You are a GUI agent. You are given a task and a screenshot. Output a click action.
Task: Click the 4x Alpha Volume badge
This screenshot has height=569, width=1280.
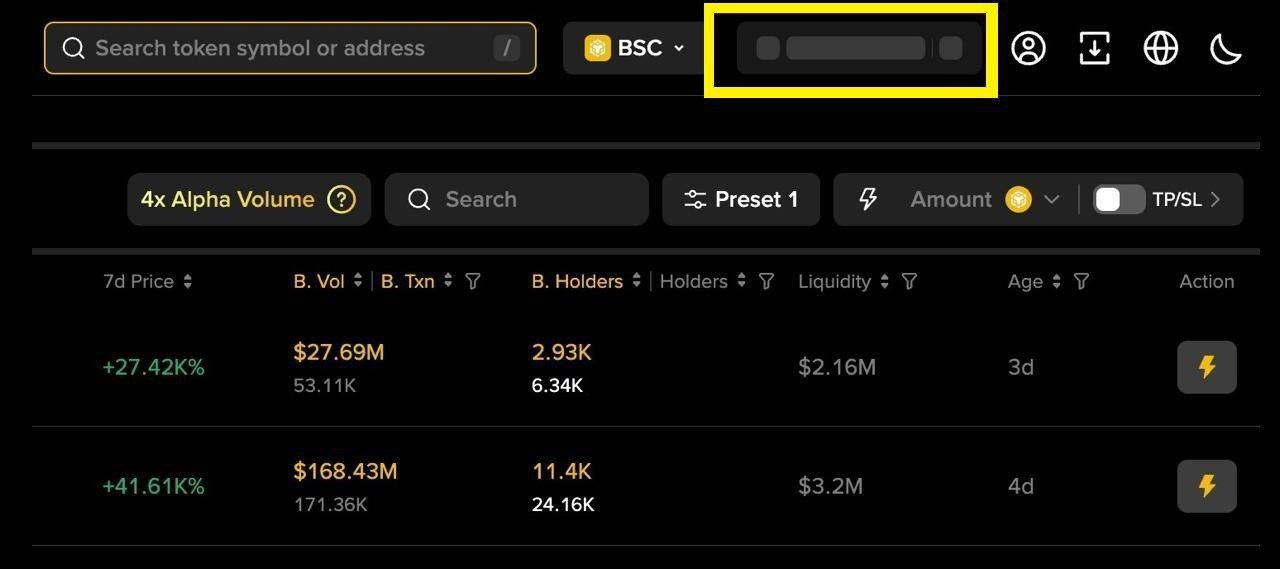tap(228, 199)
